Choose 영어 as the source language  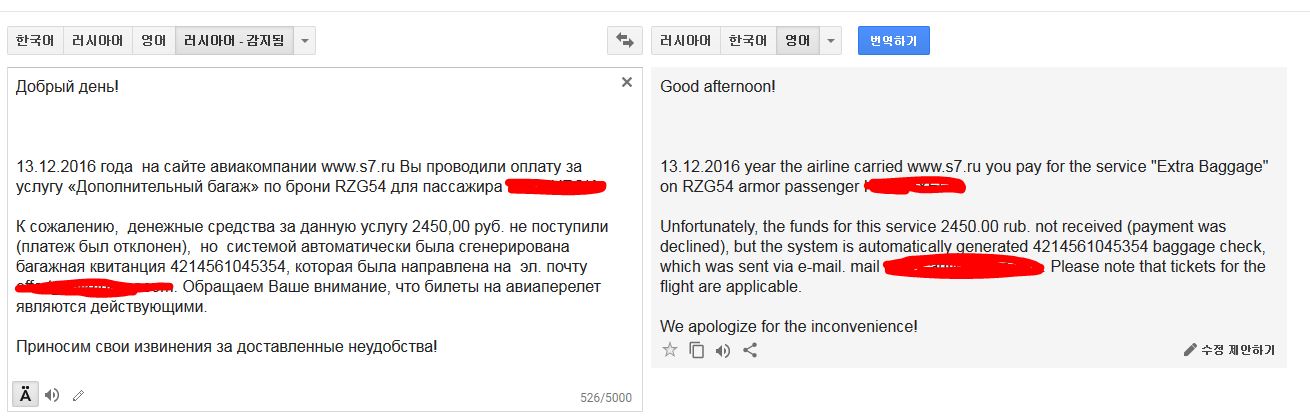pos(154,41)
